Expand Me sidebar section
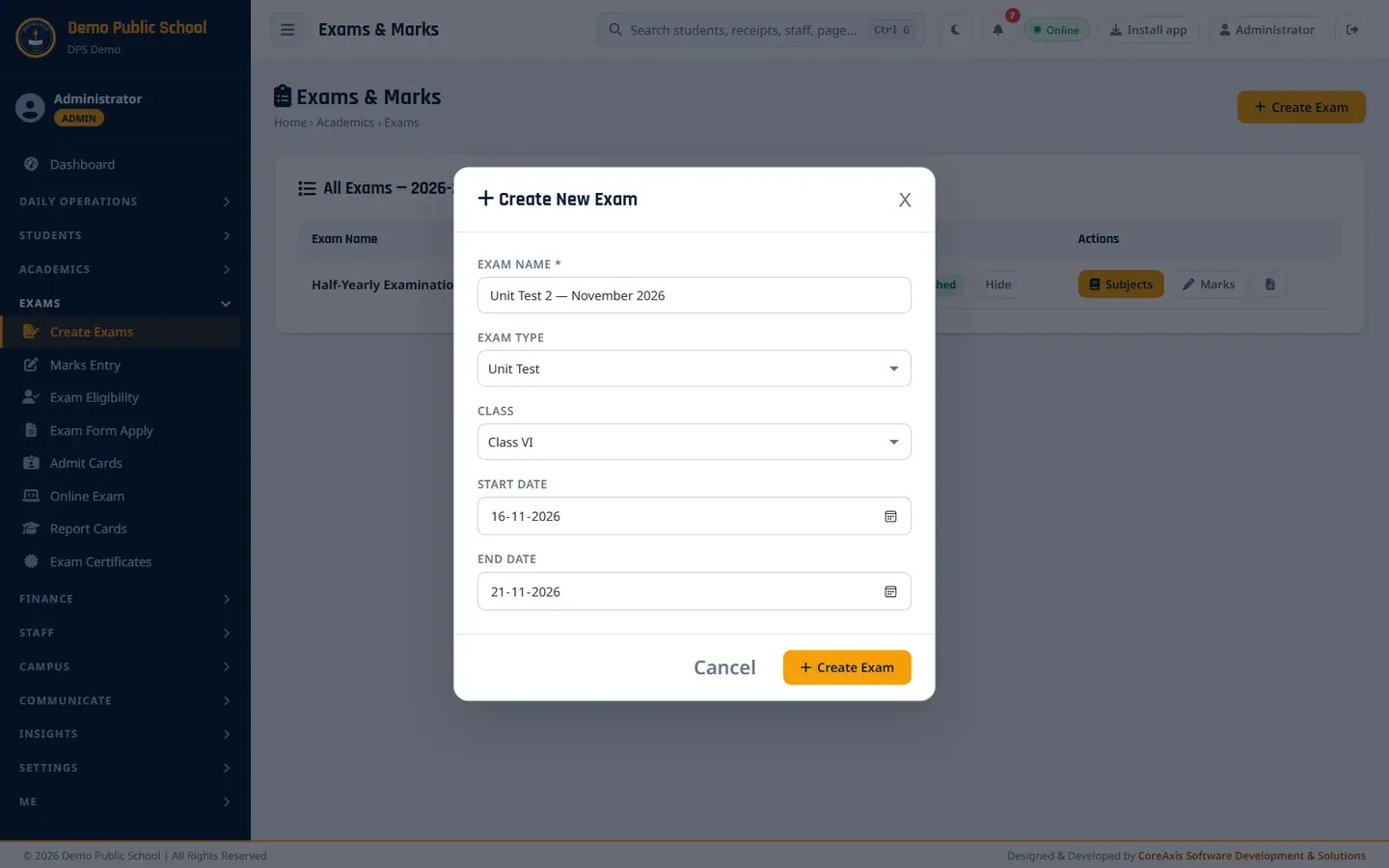This screenshot has width=1389, height=868. click(125, 801)
